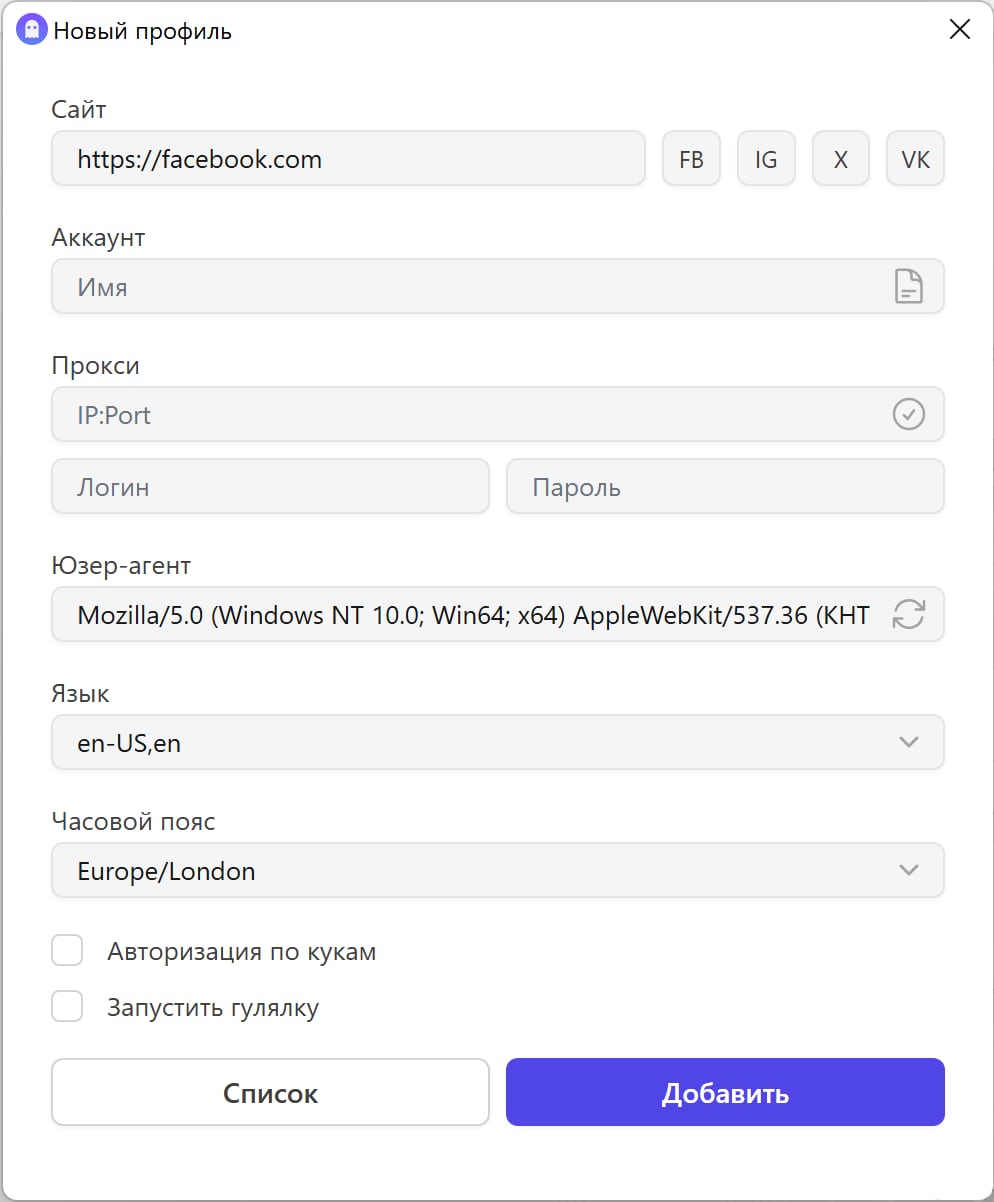The image size is (994, 1202).
Task: Focus the Сайт URL input field
Action: point(348,159)
